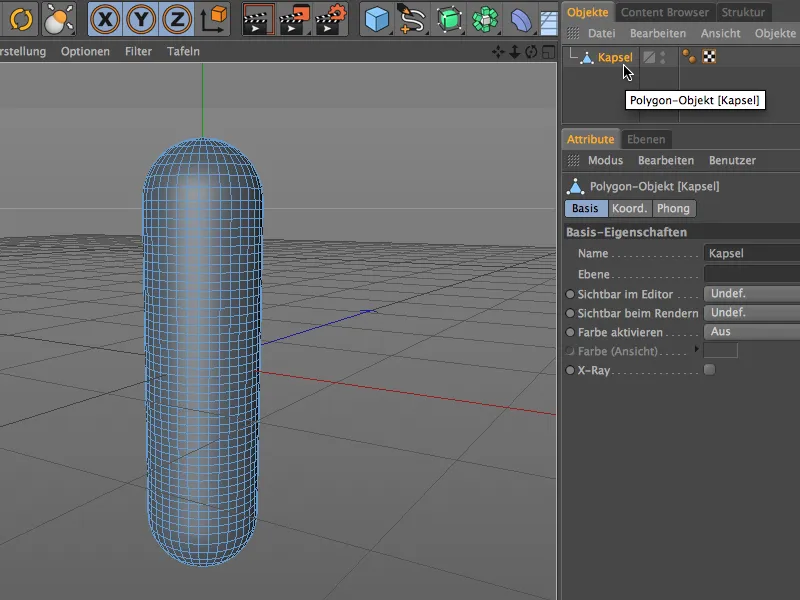This screenshot has width=800, height=600.
Task: Enable the X-Ray checkbox
Action: coord(709,369)
